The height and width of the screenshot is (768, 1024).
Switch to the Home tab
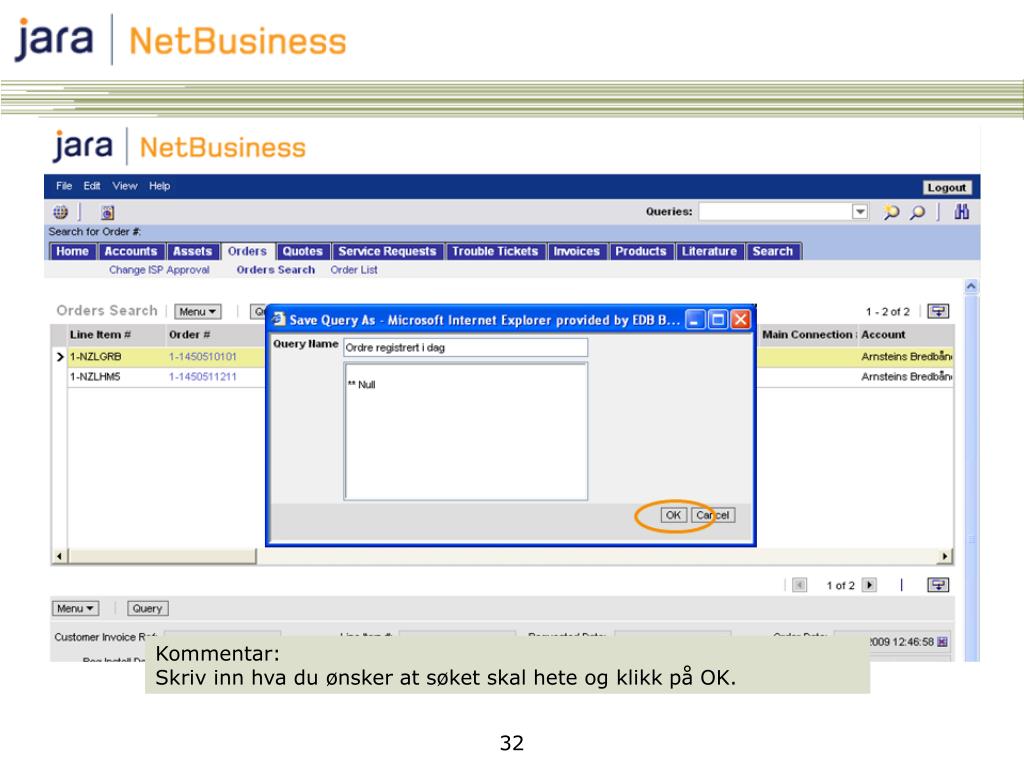click(72, 251)
